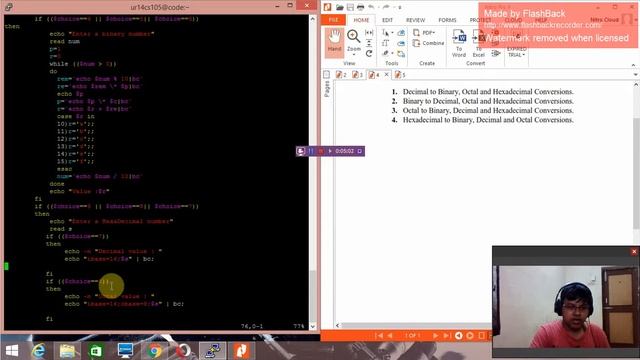Click the top icon right of Select tool
The height and width of the screenshot is (360, 640).
pos(401,33)
